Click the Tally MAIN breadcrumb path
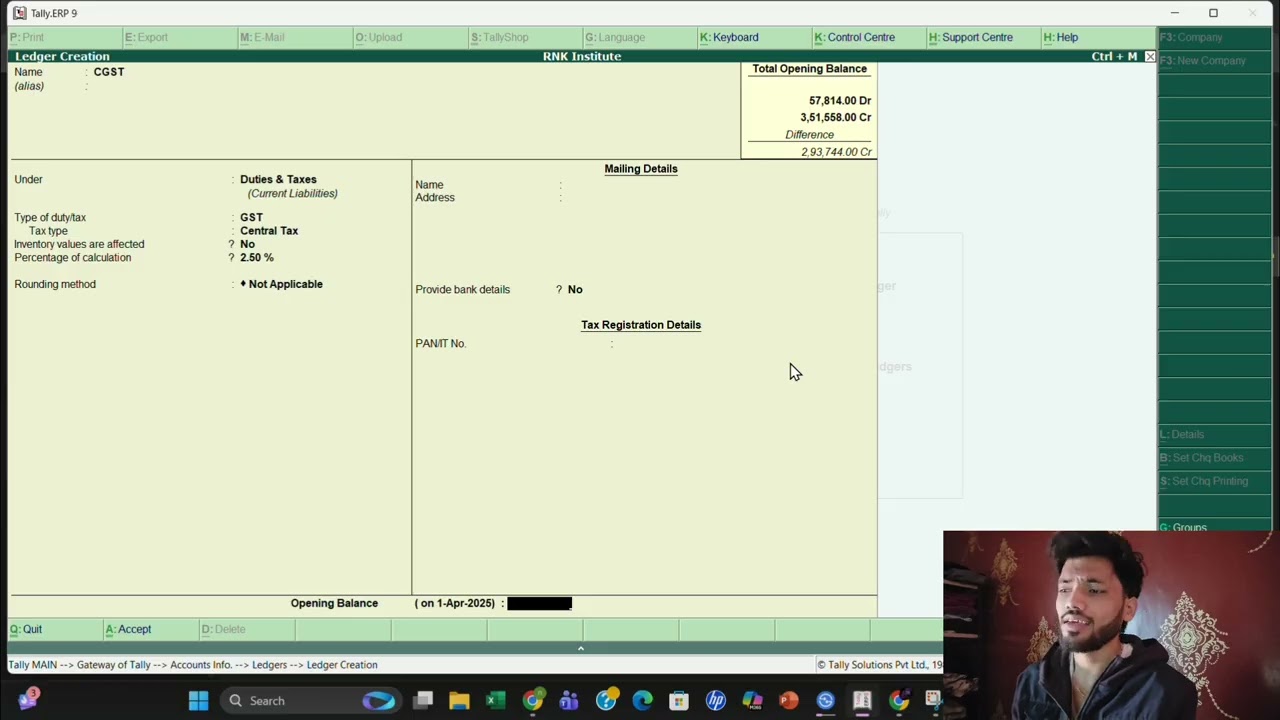The width and height of the screenshot is (1280, 720). pos(193,665)
